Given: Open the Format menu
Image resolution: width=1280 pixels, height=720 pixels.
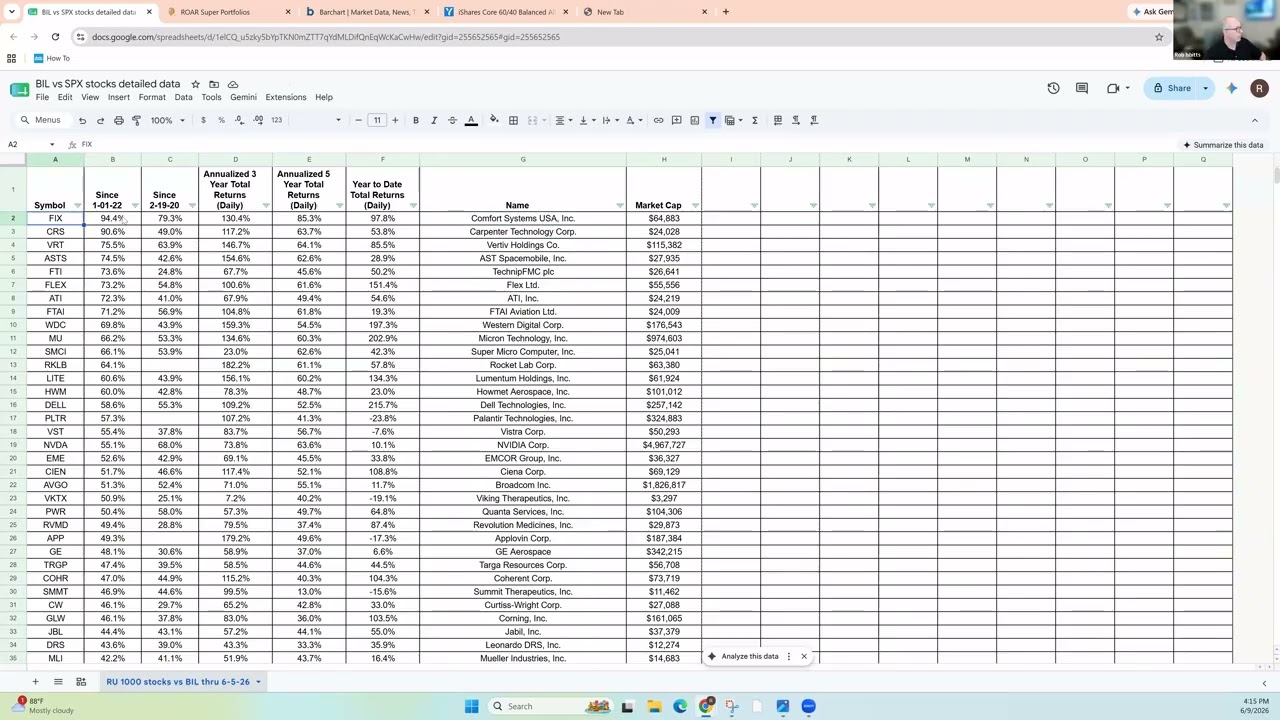Looking at the screenshot, I should pos(152,97).
